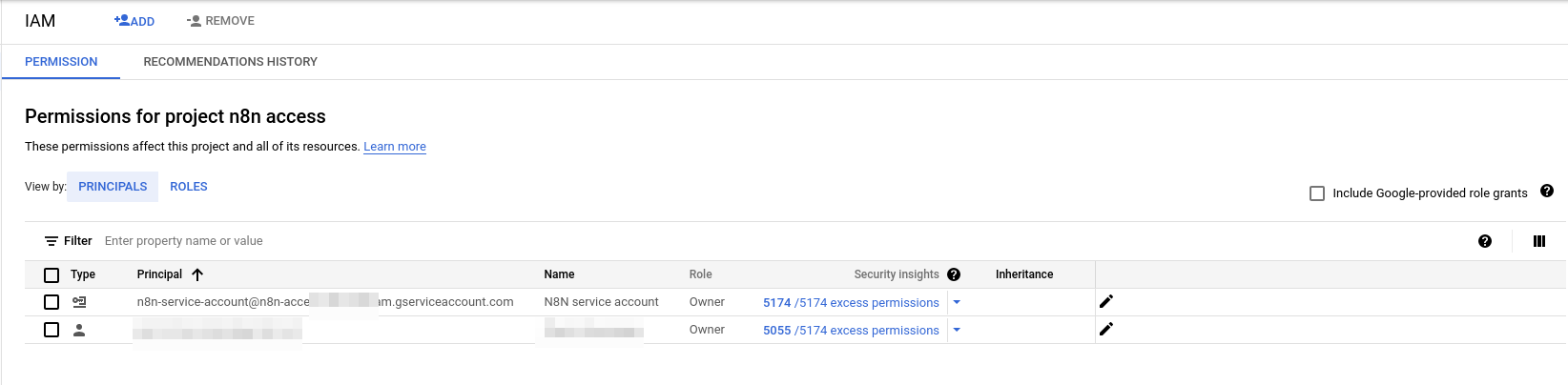
Task: Click the edit pencil for the second Owner row
Action: [x=1106, y=330]
